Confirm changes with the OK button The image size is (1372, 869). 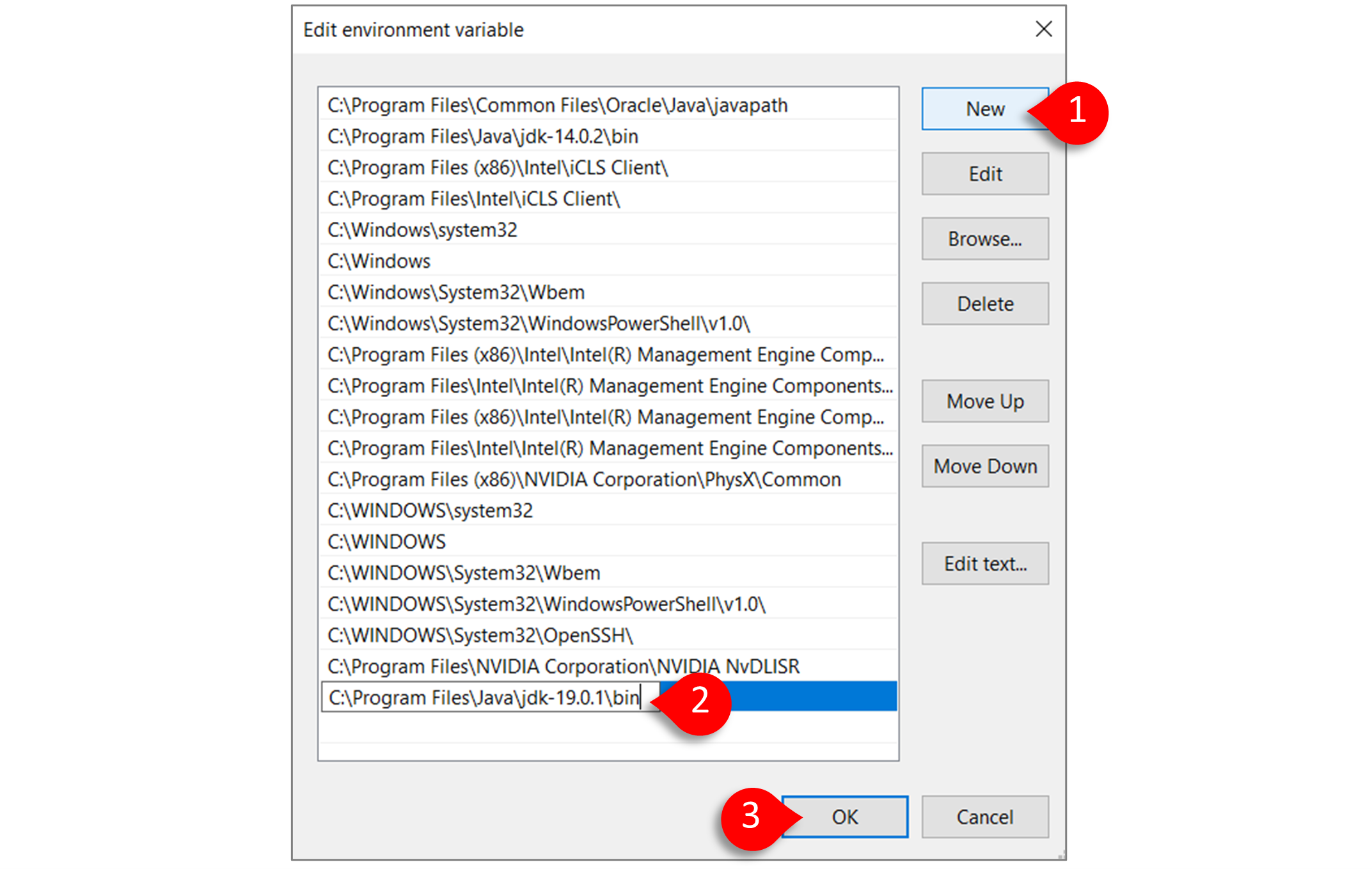tap(844, 817)
